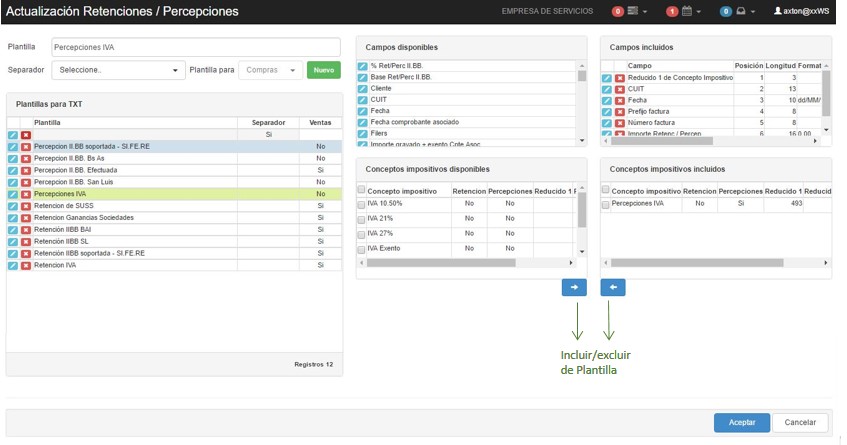Add the CUIT field from available fields

click(362, 100)
